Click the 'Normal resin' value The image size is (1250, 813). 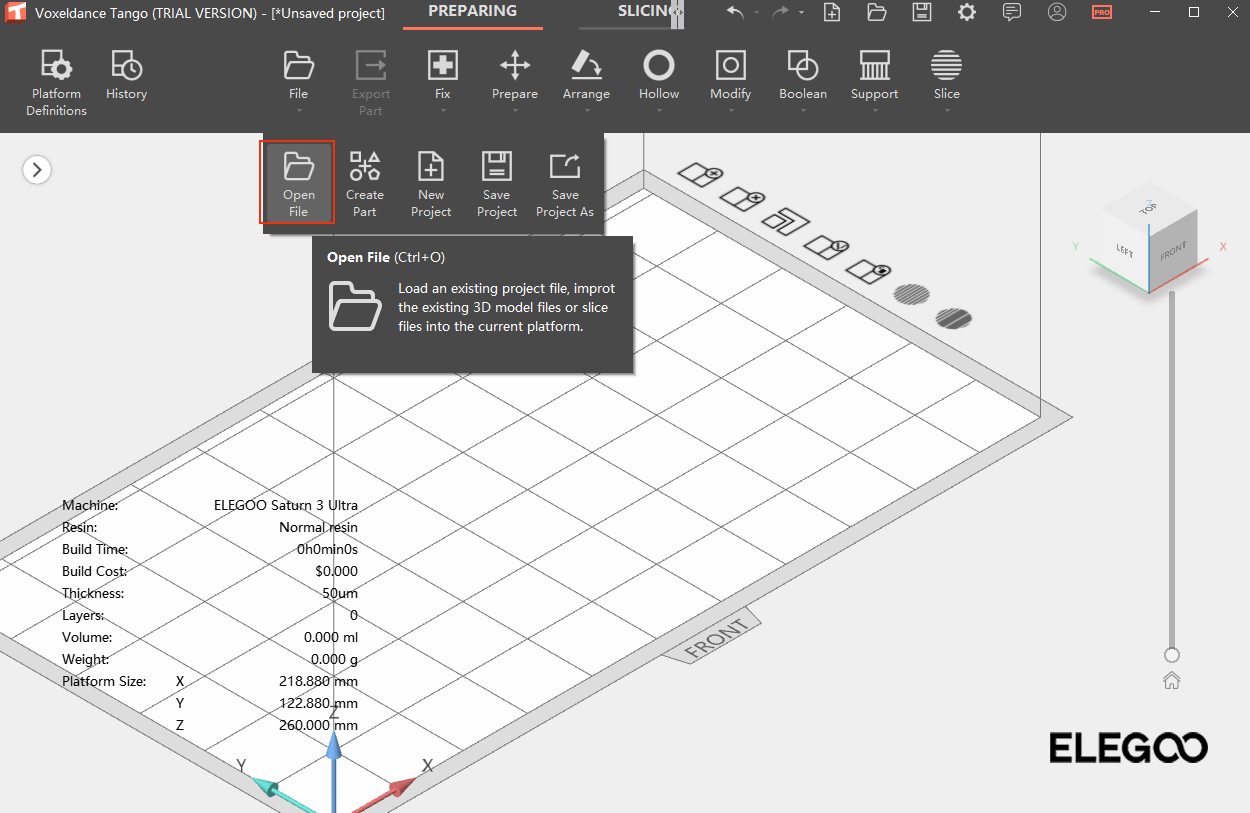coord(318,527)
